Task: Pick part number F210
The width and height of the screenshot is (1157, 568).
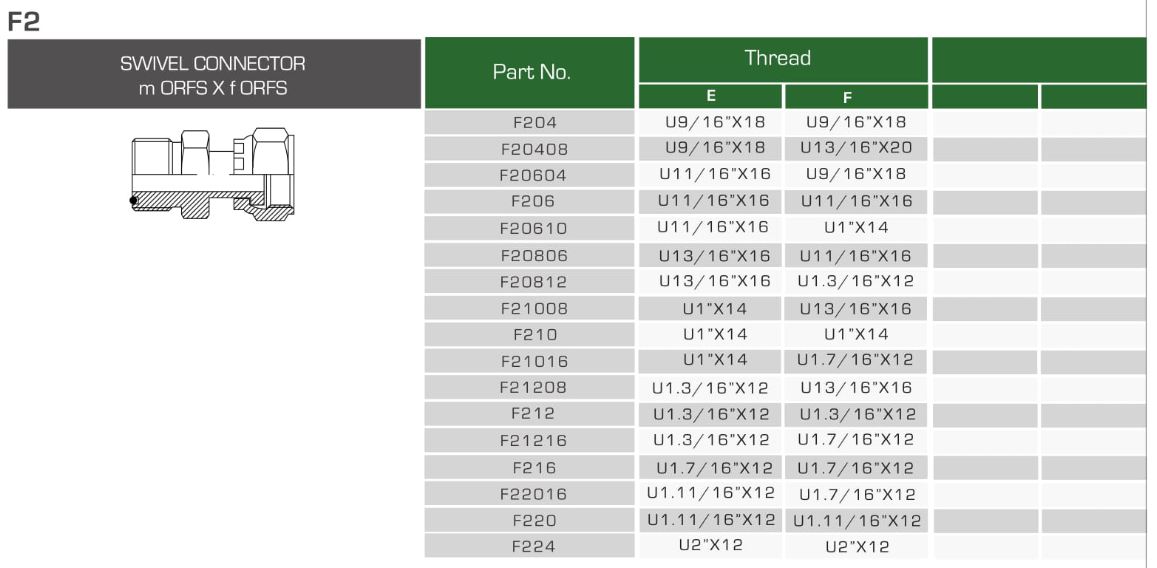Action: tap(529, 333)
